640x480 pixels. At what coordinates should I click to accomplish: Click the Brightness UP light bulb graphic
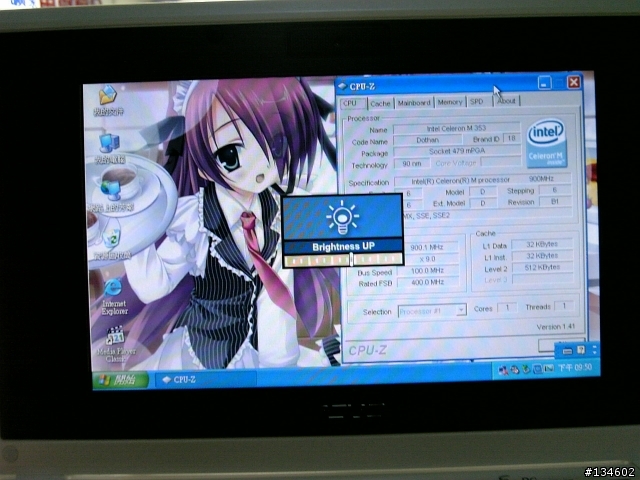342,218
